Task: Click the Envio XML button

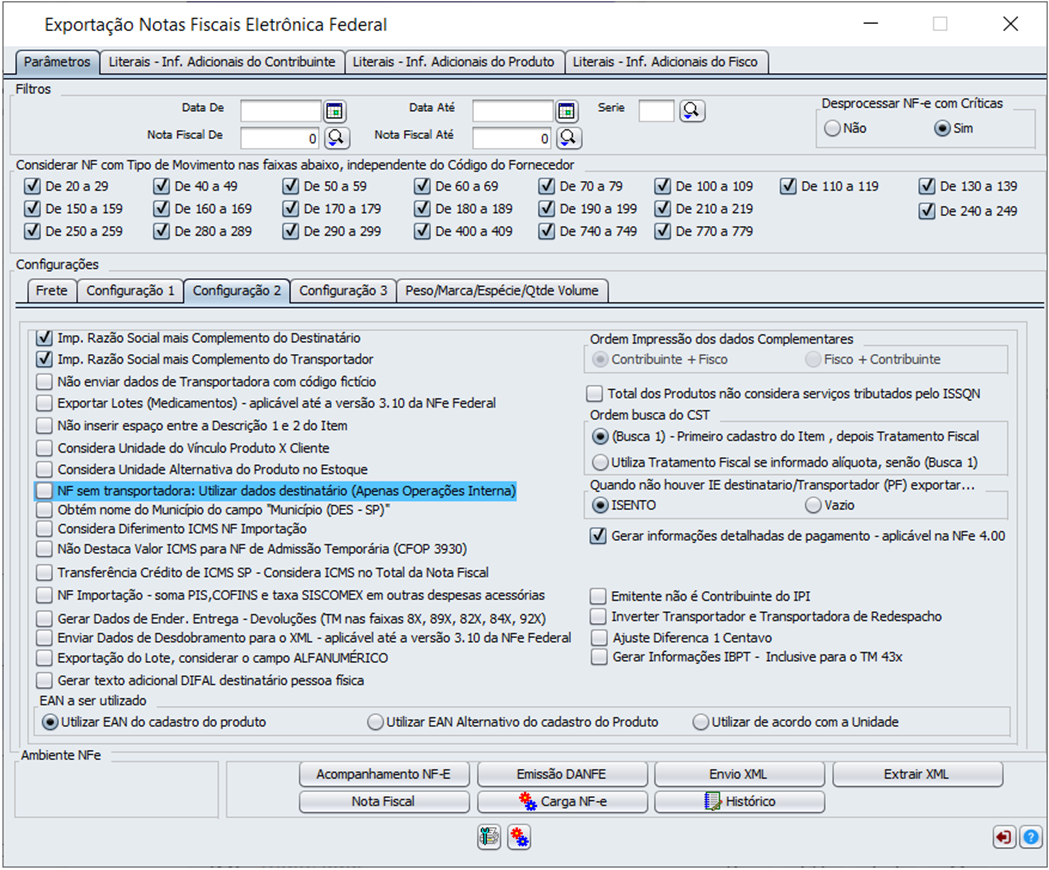Action: [739, 774]
